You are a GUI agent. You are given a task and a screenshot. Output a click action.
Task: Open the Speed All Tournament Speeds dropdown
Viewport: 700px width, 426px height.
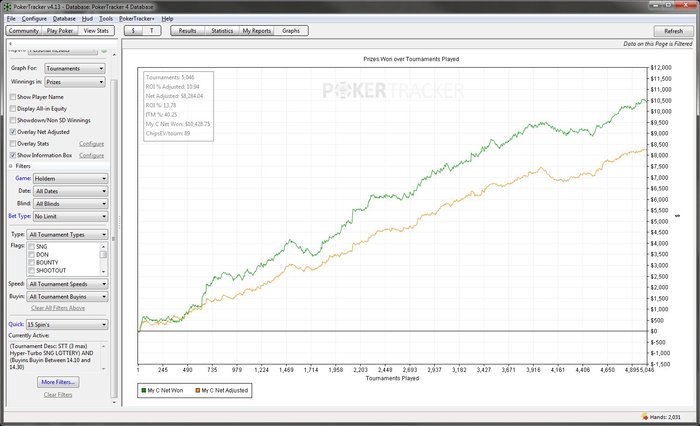pyautogui.click(x=67, y=284)
